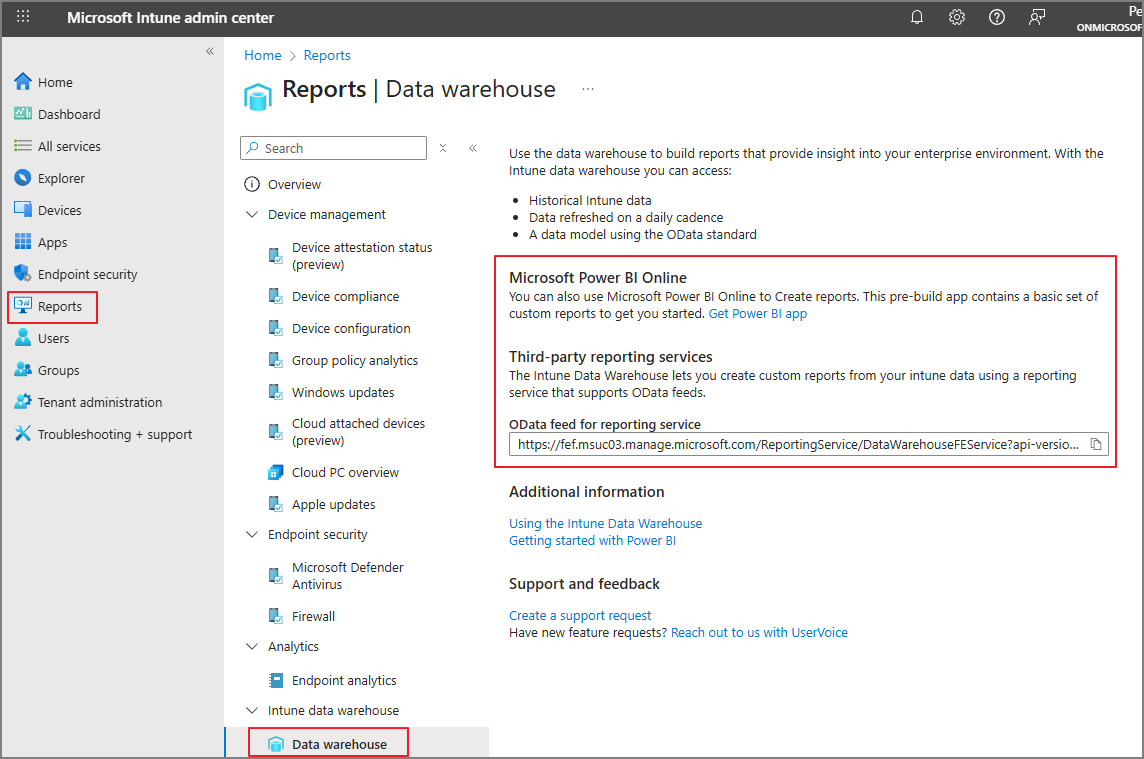This screenshot has height=759, width=1144.
Task: Click the Reports monitor icon
Action: point(23,306)
